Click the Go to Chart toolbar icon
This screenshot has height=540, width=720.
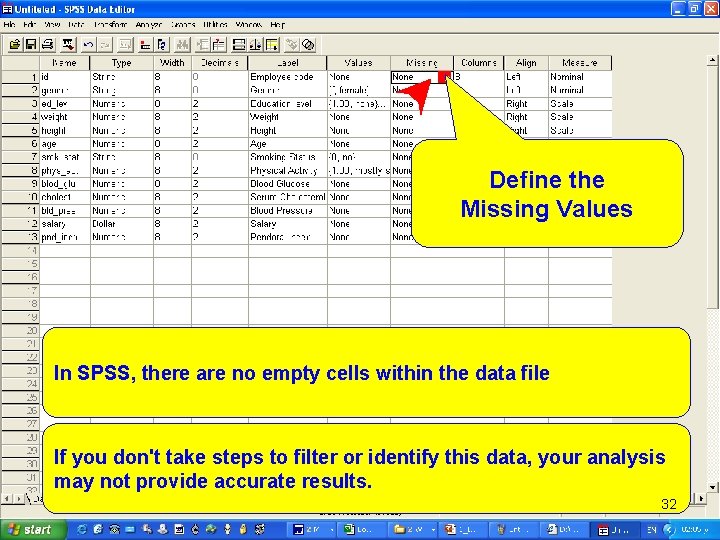(x=125, y=45)
